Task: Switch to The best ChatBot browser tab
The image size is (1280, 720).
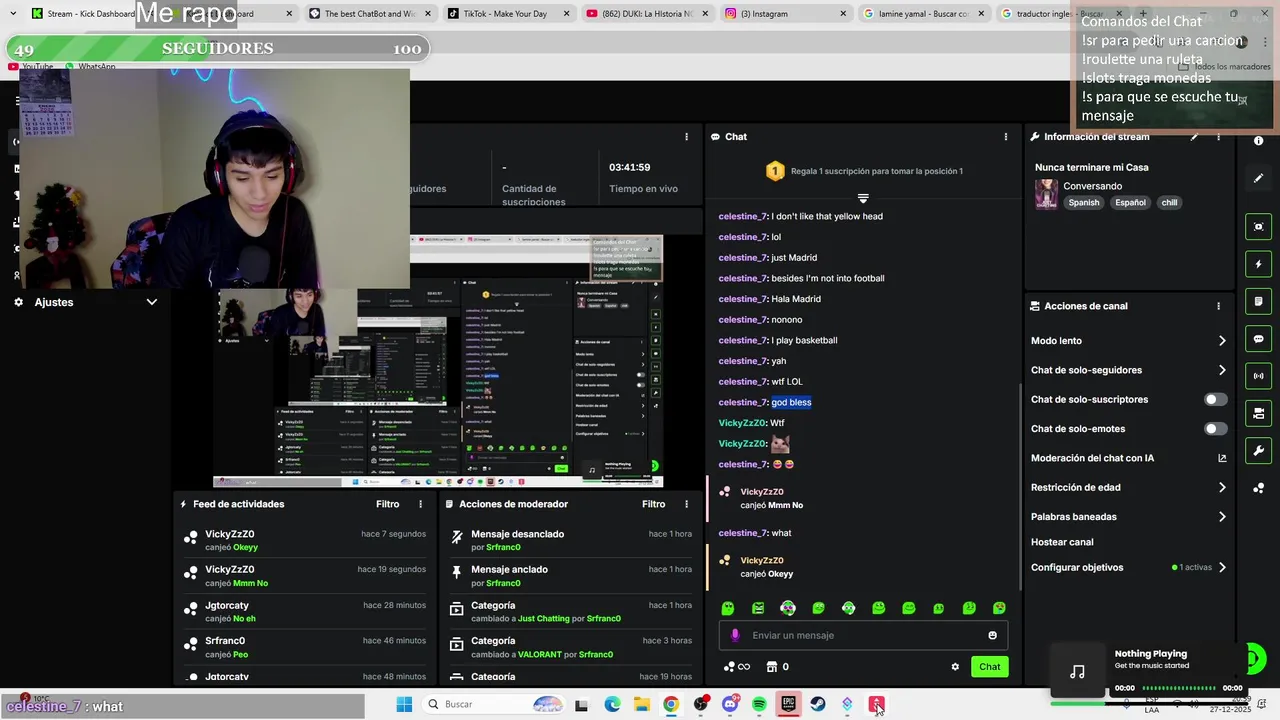Action: (368, 14)
